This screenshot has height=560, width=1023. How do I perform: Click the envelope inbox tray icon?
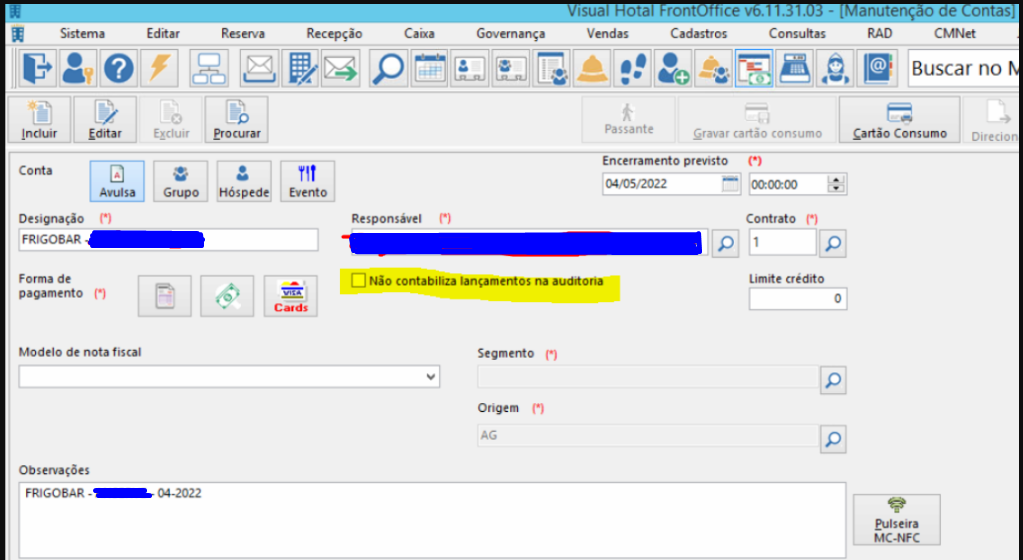click(259, 68)
